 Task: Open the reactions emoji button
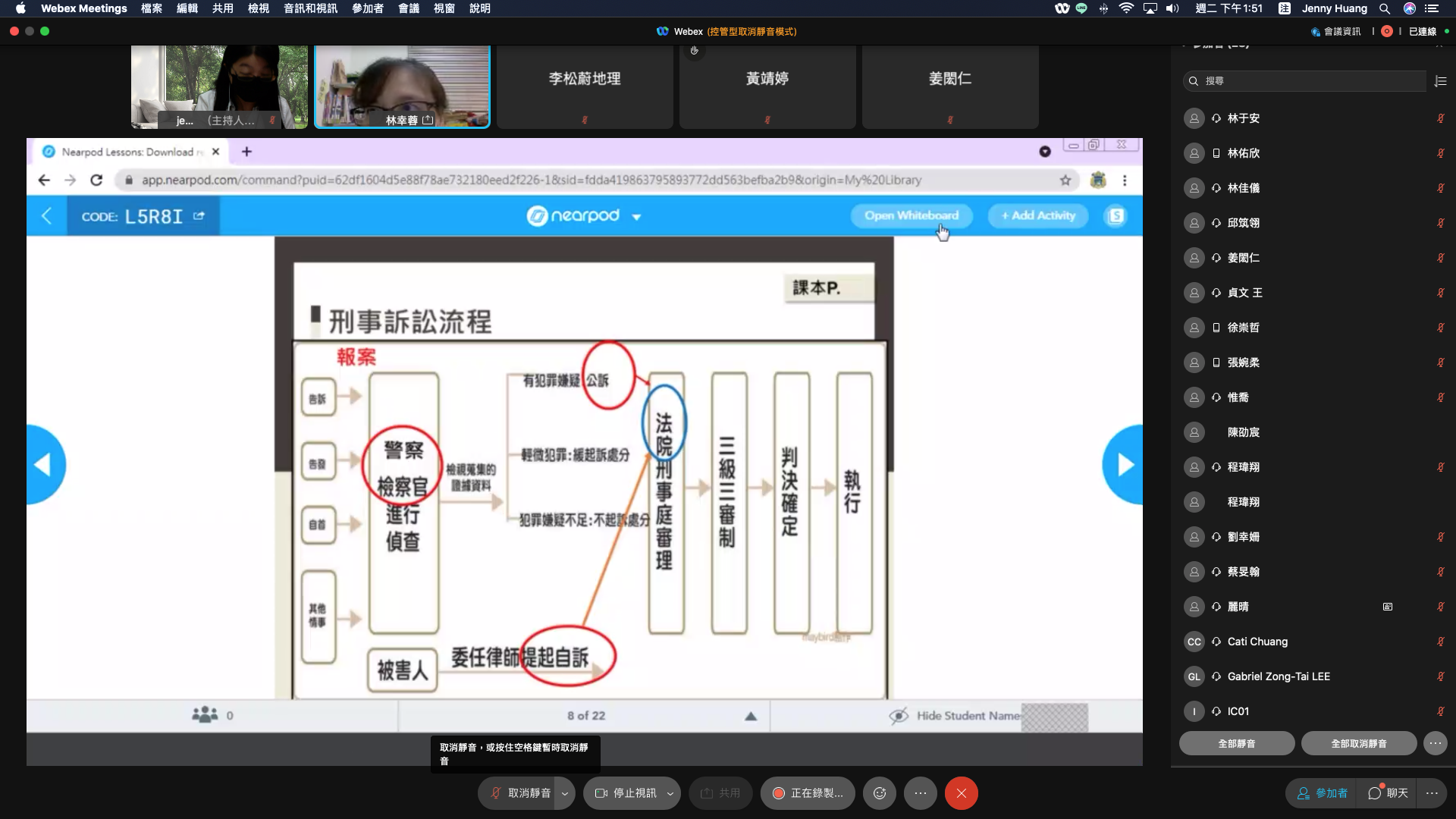pos(880,793)
